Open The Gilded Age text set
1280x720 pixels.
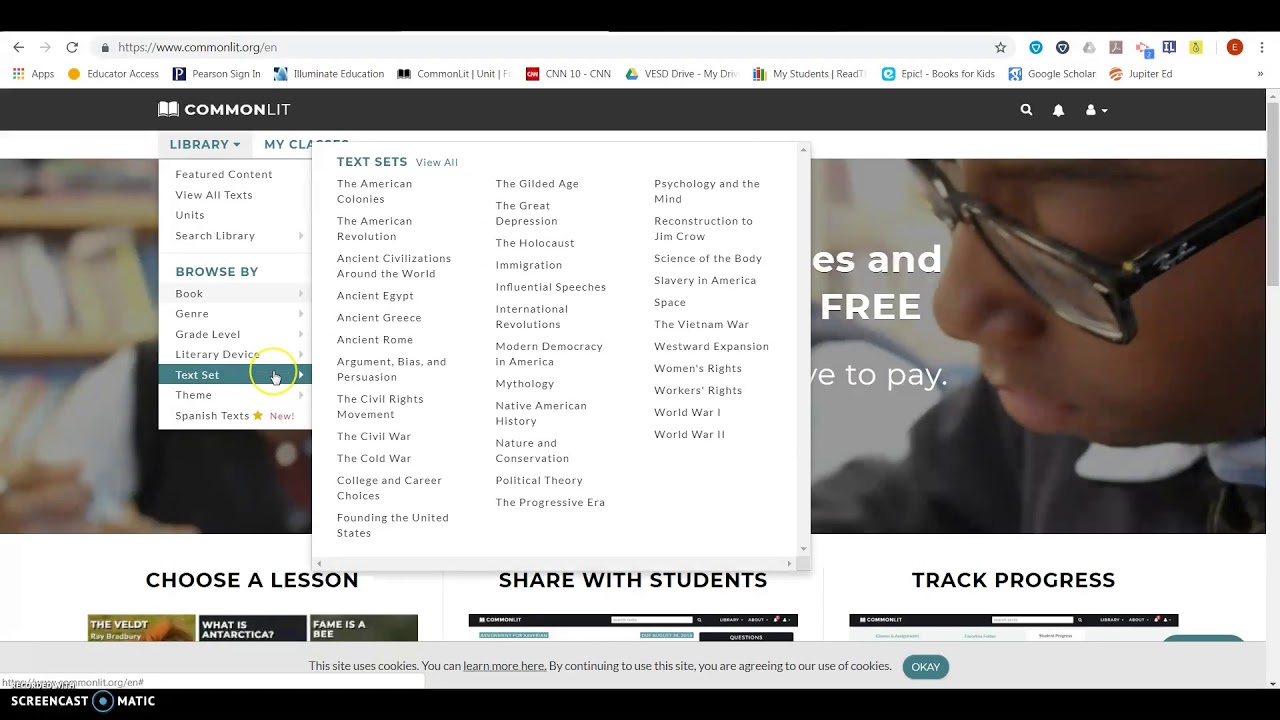(537, 184)
